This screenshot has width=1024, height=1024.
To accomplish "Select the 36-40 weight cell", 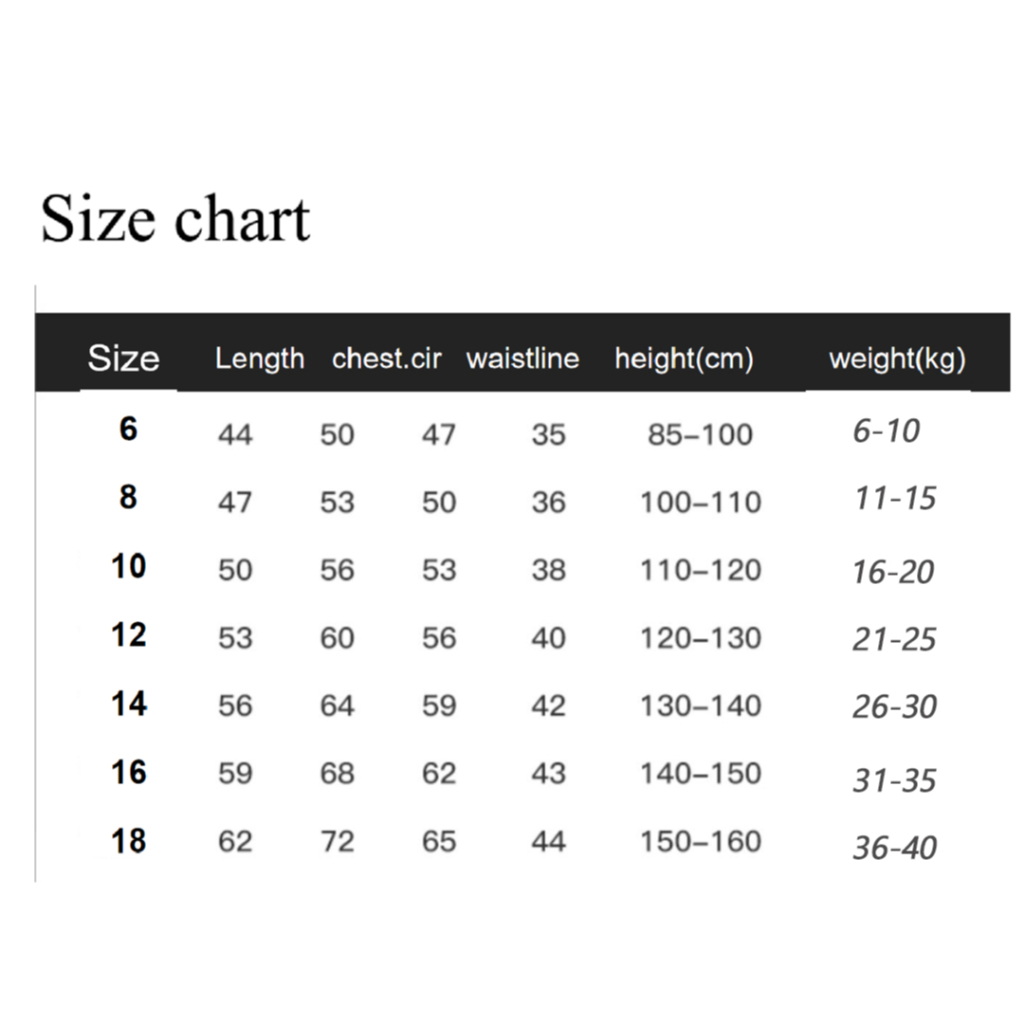I will point(895,848).
